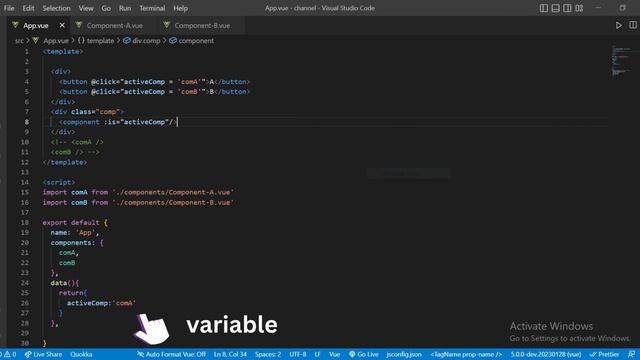The image size is (640, 360).
Task: Click the path './components/Component-A.vue' on line 15
Action: (x=173, y=192)
